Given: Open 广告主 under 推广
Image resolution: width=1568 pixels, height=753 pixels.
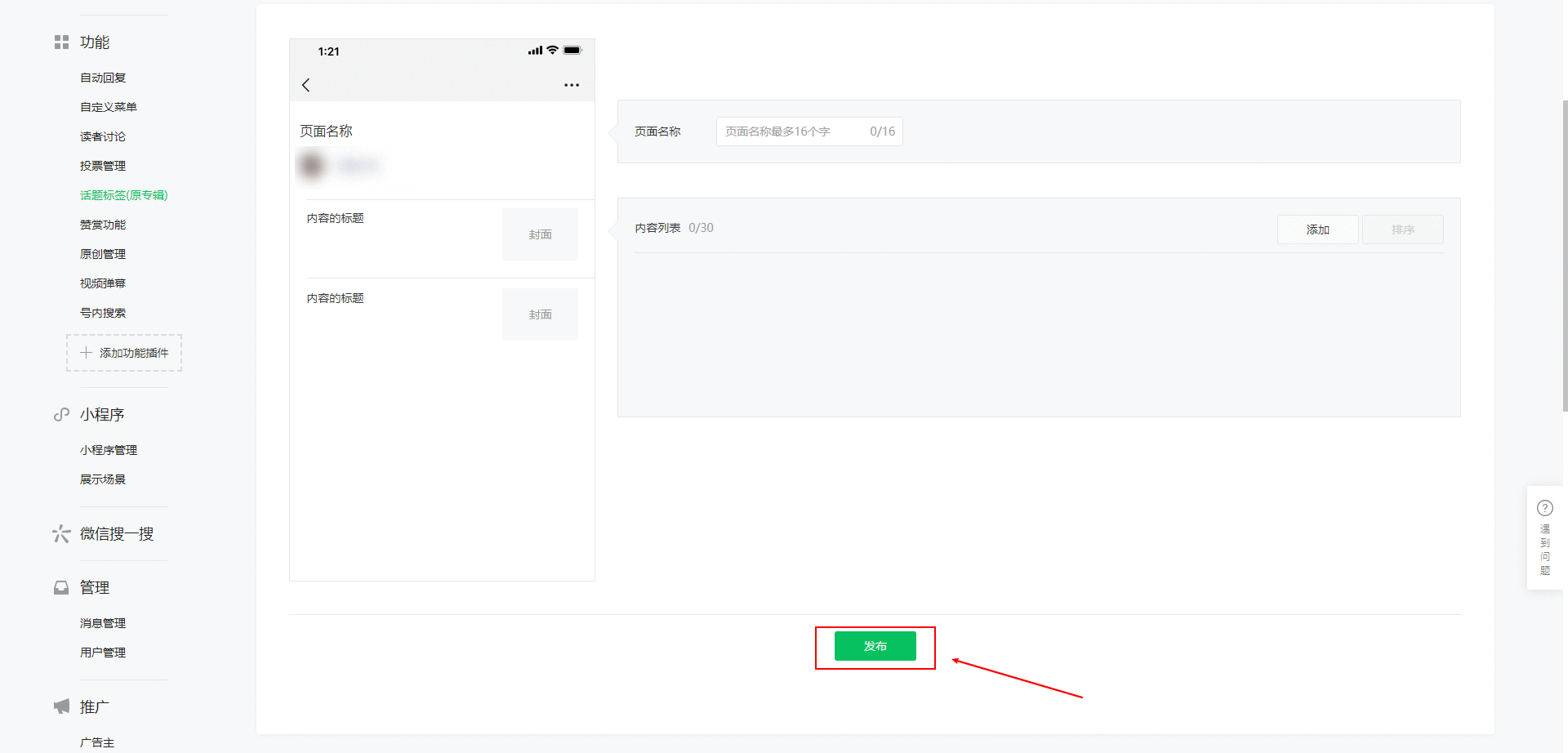Looking at the screenshot, I should 97,742.
